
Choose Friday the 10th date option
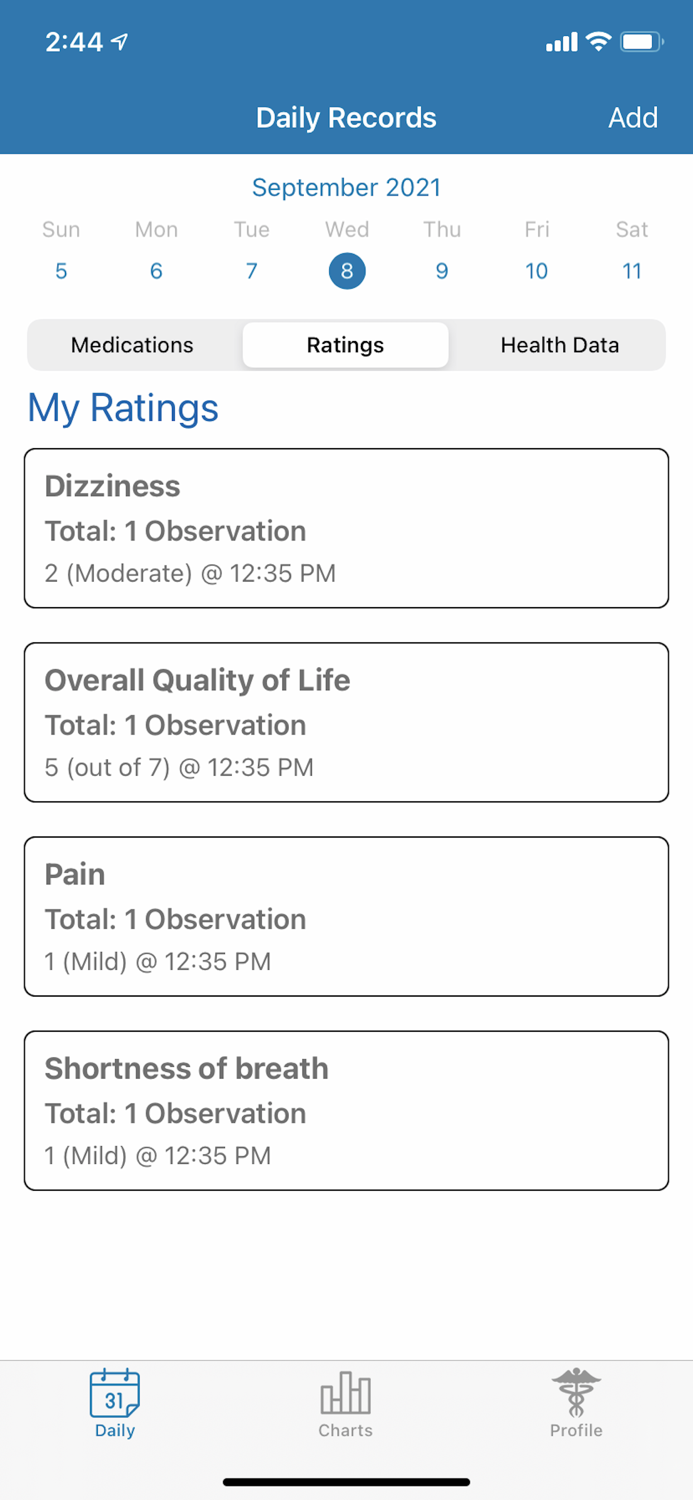click(536, 270)
